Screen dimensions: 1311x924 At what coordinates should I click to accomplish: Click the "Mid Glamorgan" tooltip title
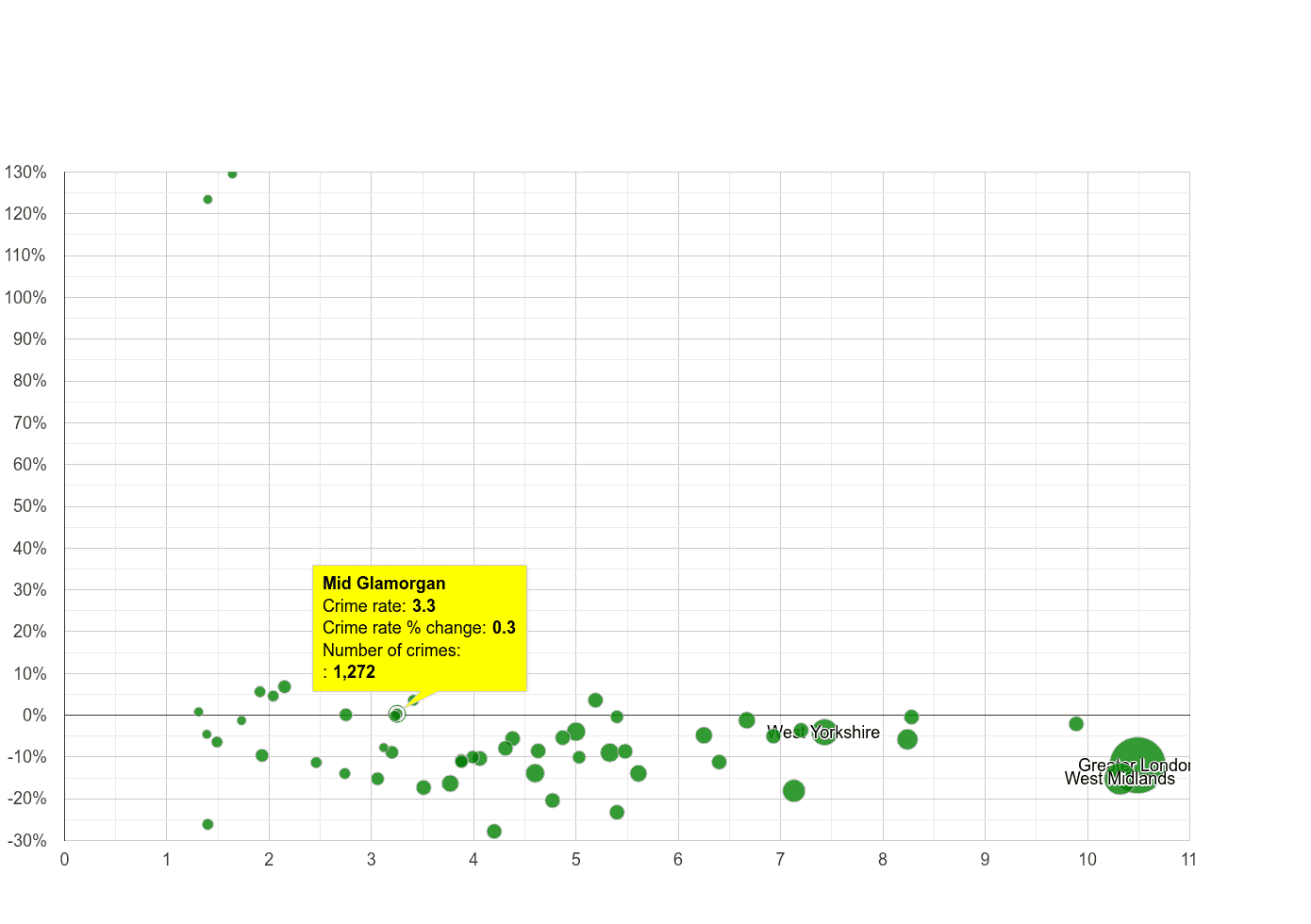coord(384,584)
